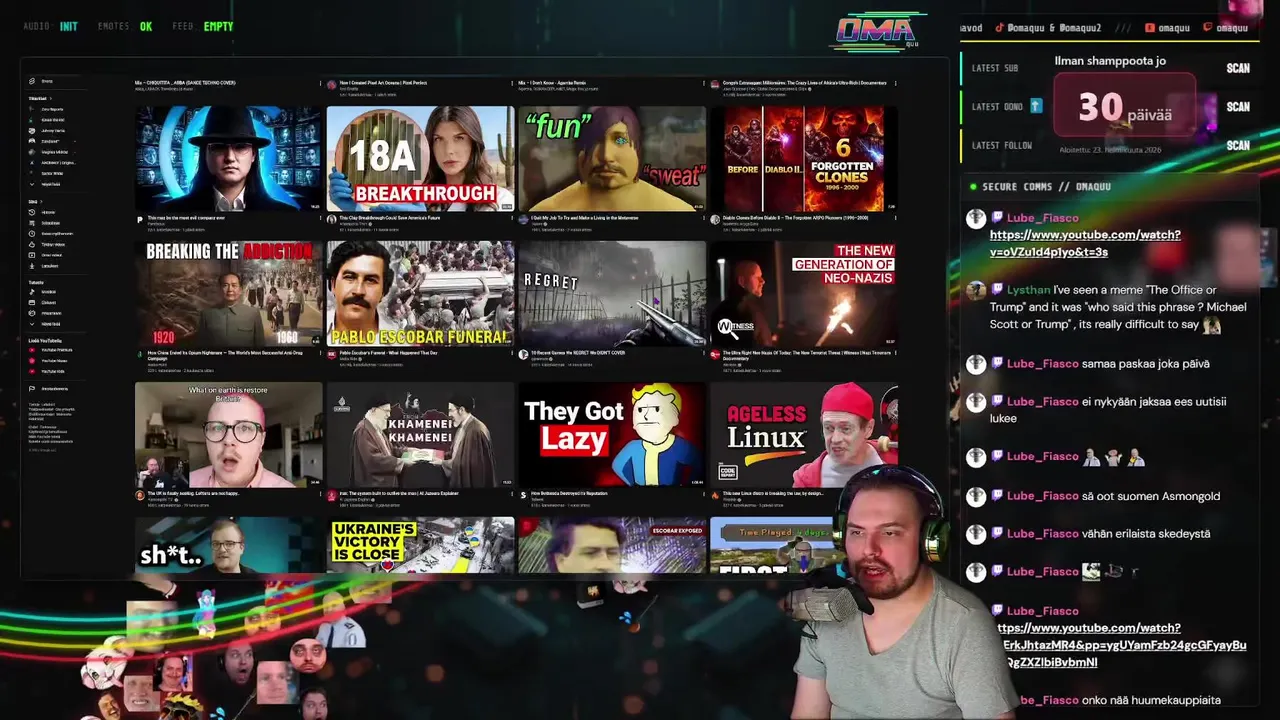
Task: Click channel avatar under Diablo Clones video
Action: point(715,219)
